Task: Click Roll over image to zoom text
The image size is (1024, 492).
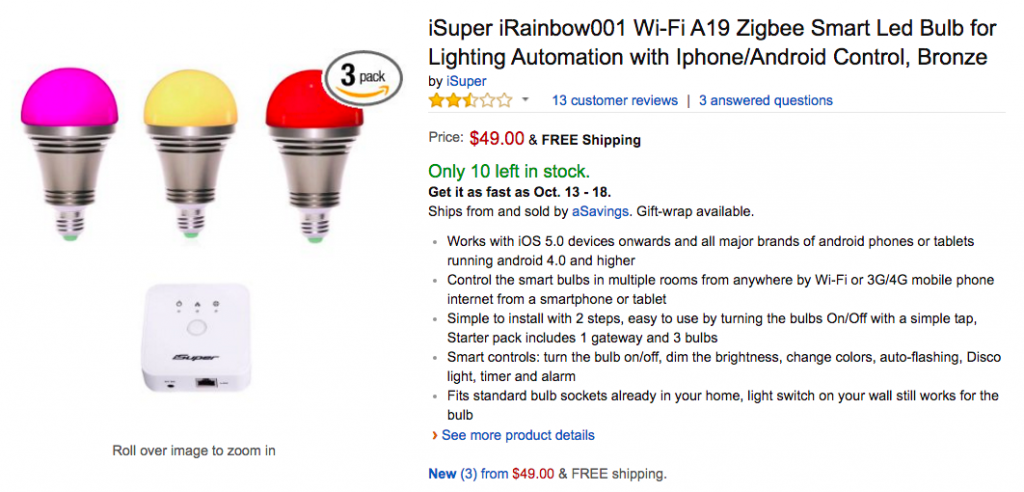Action: (193, 450)
